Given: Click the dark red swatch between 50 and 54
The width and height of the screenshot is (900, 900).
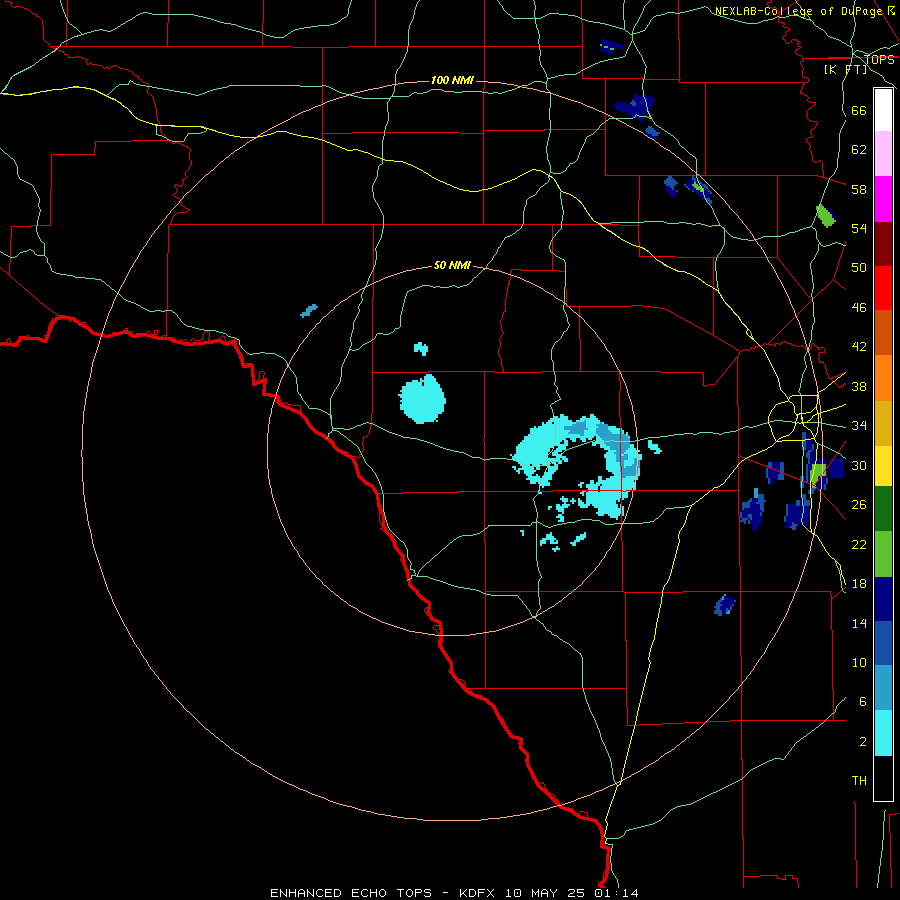Looking at the screenshot, I should pyautogui.click(x=883, y=244).
